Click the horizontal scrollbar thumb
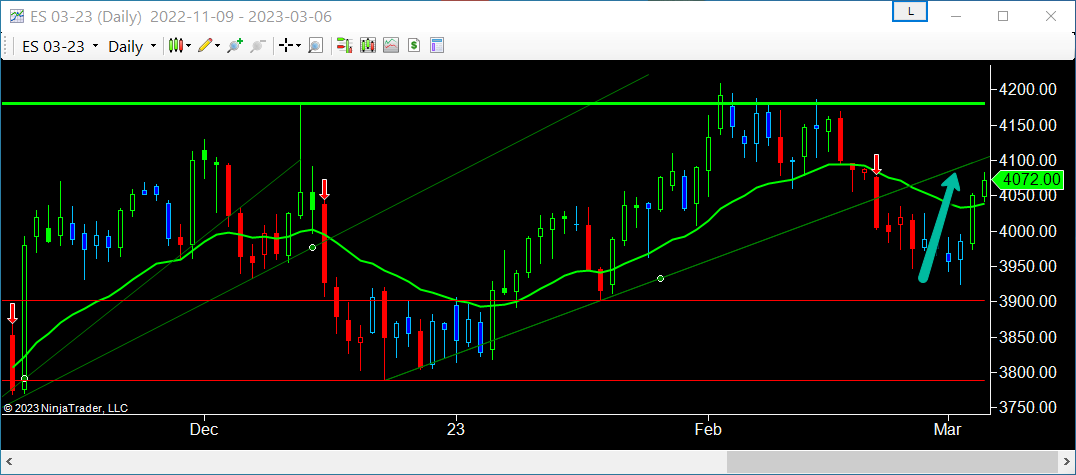Viewport: 1076px width, 475px height. [891, 462]
